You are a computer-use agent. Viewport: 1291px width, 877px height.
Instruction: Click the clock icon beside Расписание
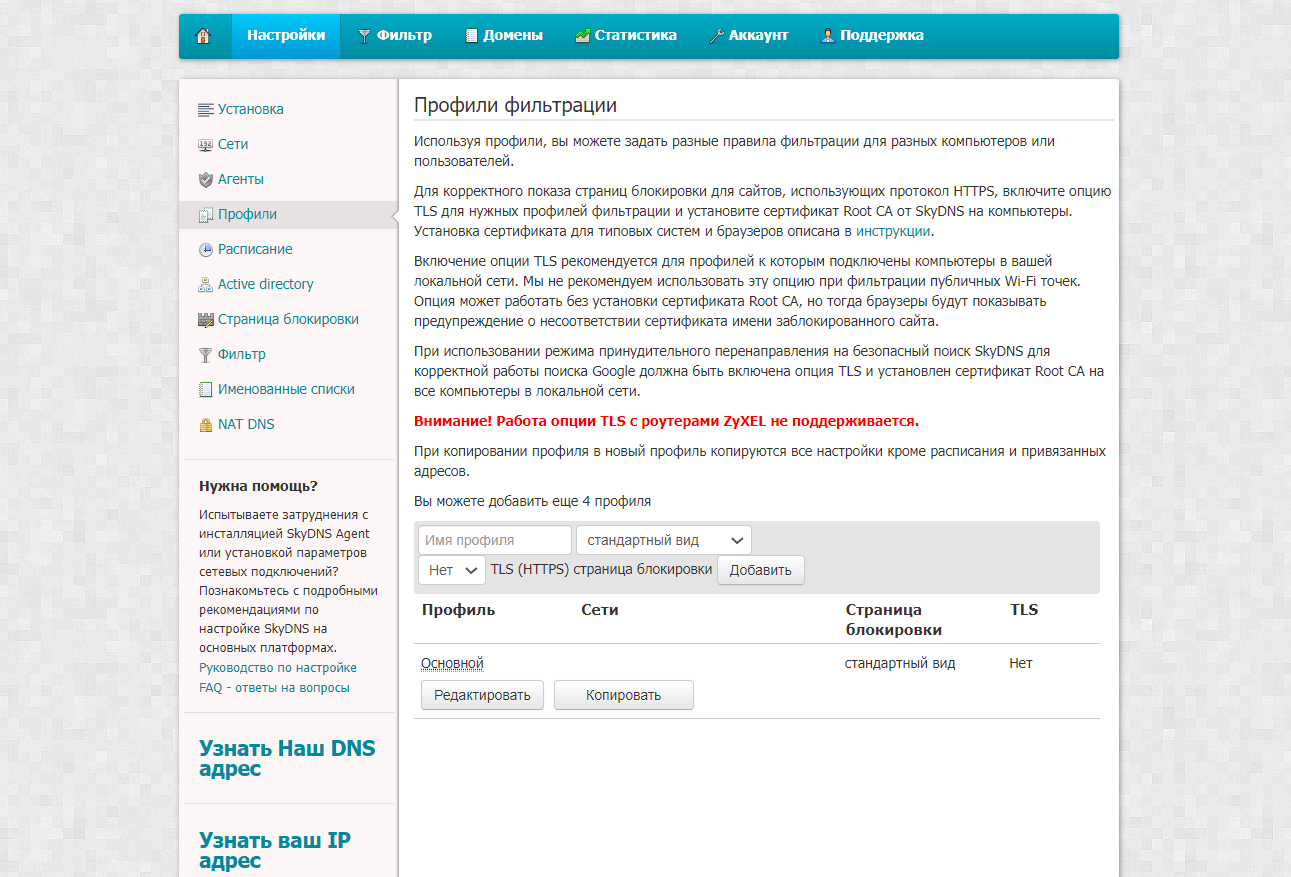[206, 250]
